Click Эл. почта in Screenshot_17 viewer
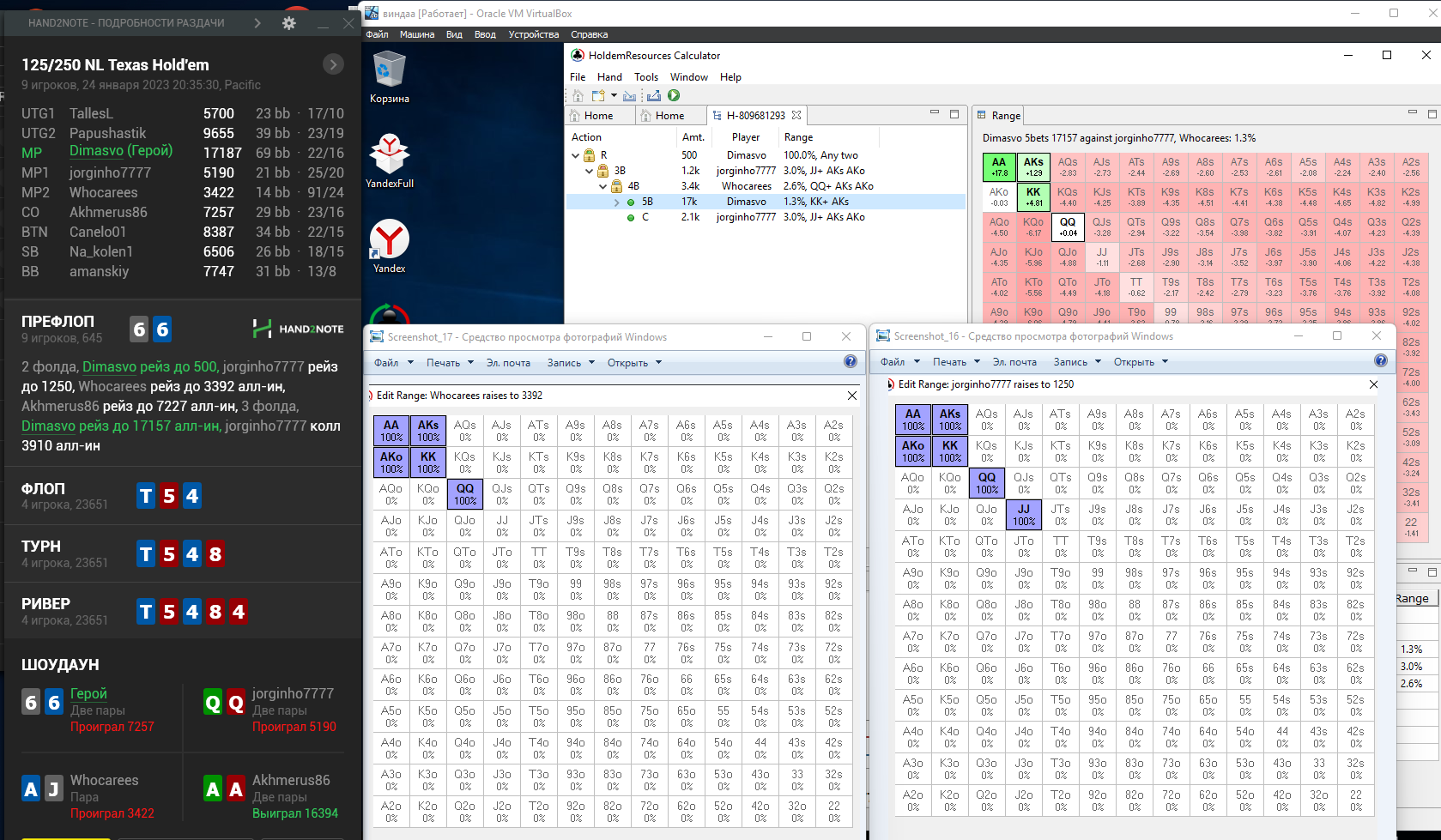Viewport: 1441px width, 840px height. pos(508,363)
